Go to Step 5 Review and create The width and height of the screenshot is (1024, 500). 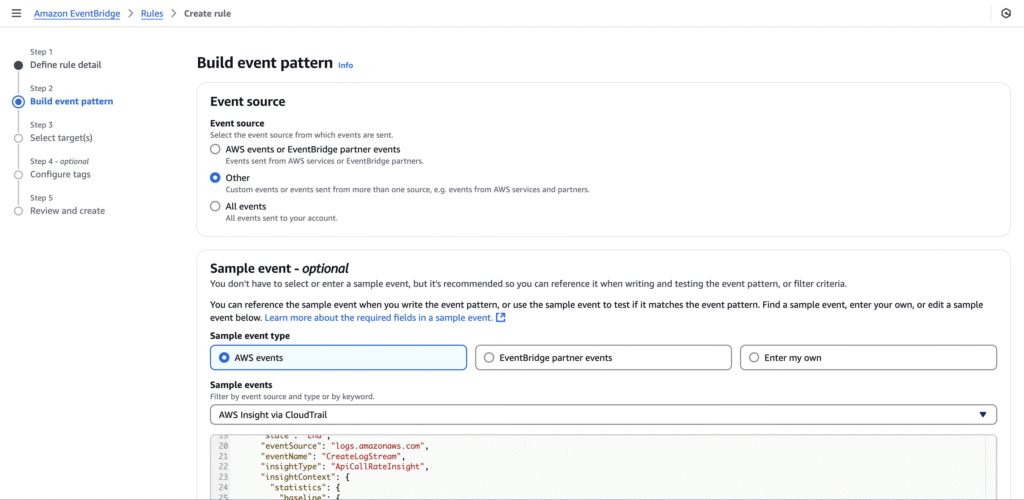tap(67, 211)
